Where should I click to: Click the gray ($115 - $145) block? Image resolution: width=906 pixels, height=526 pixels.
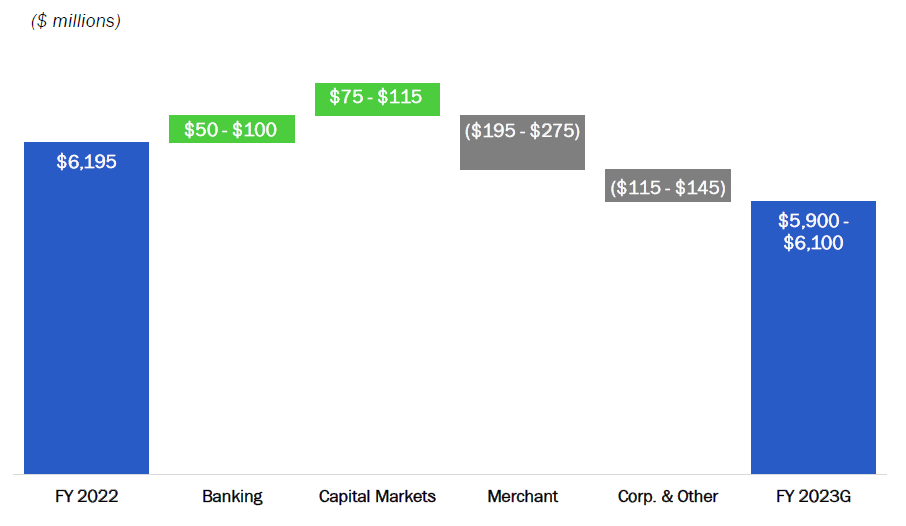point(668,186)
